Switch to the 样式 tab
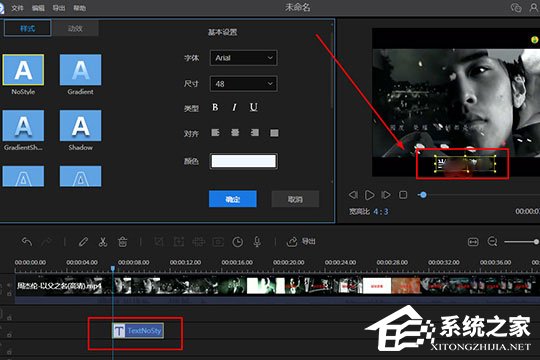This screenshot has height=360, width=540. click(28, 28)
